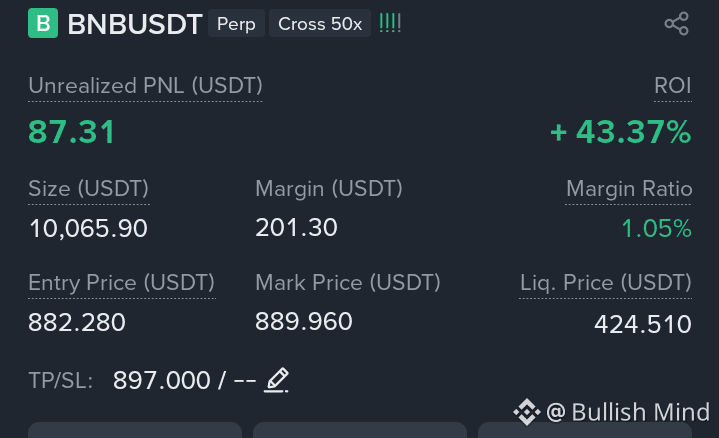719x438 pixels.
Task: Click the +43.37% ROI value
Action: 620,132
